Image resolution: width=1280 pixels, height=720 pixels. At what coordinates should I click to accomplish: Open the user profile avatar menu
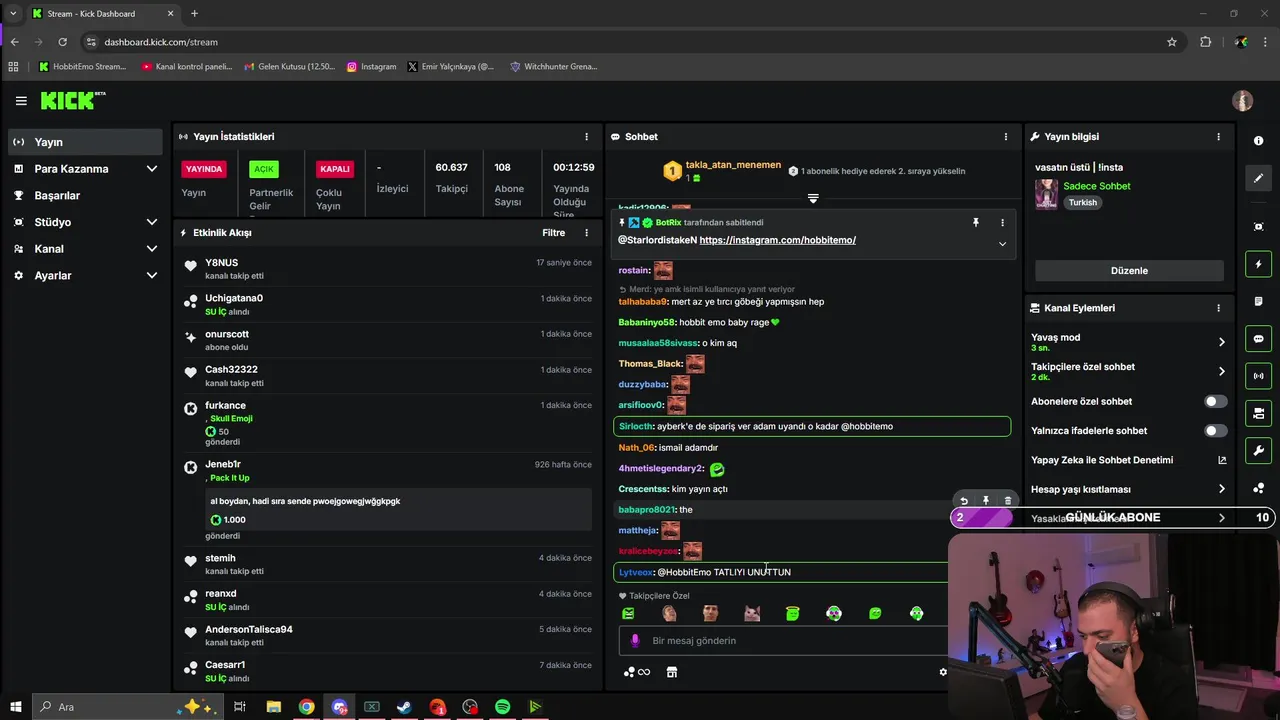point(1242,101)
